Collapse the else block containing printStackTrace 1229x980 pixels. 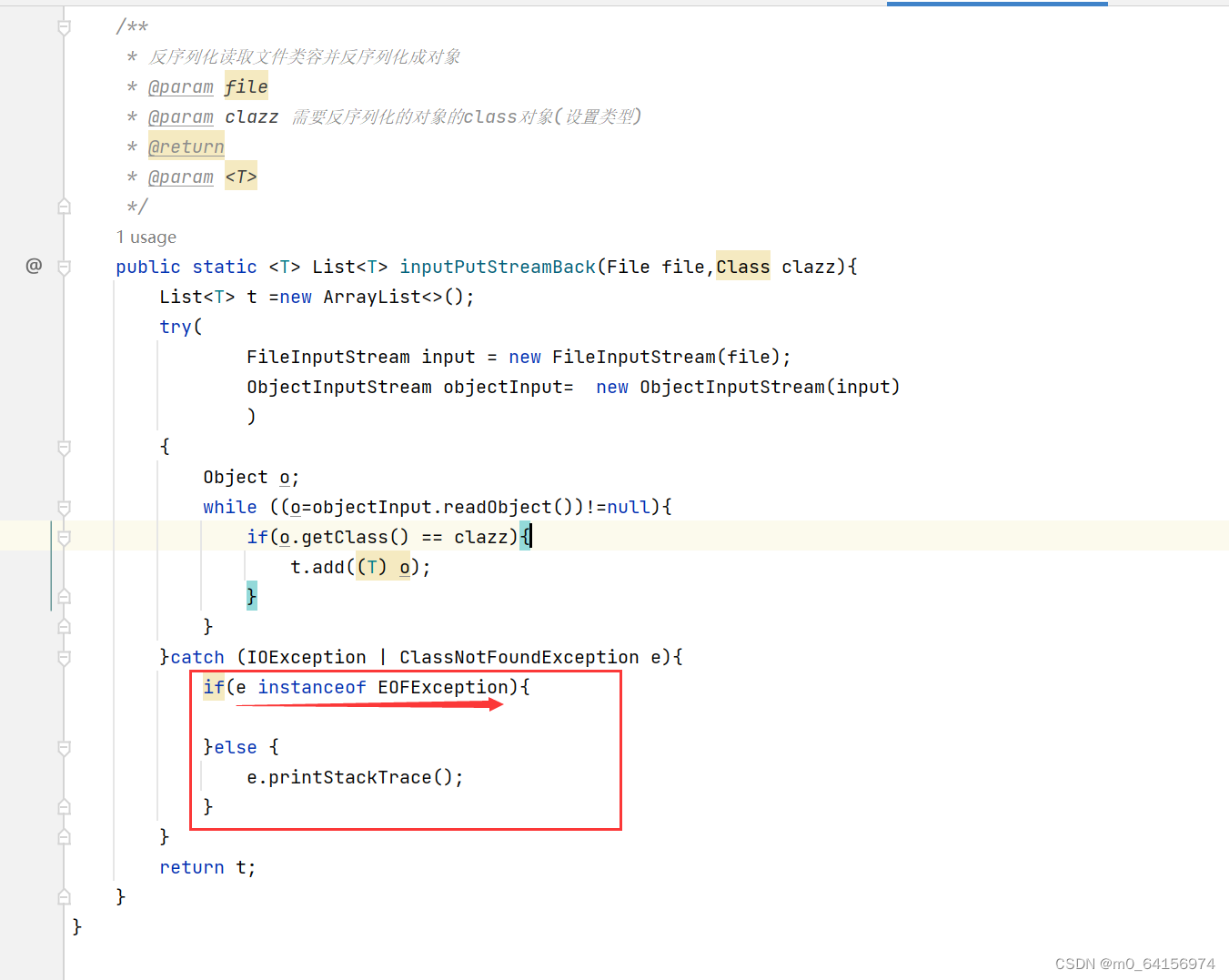click(x=64, y=749)
